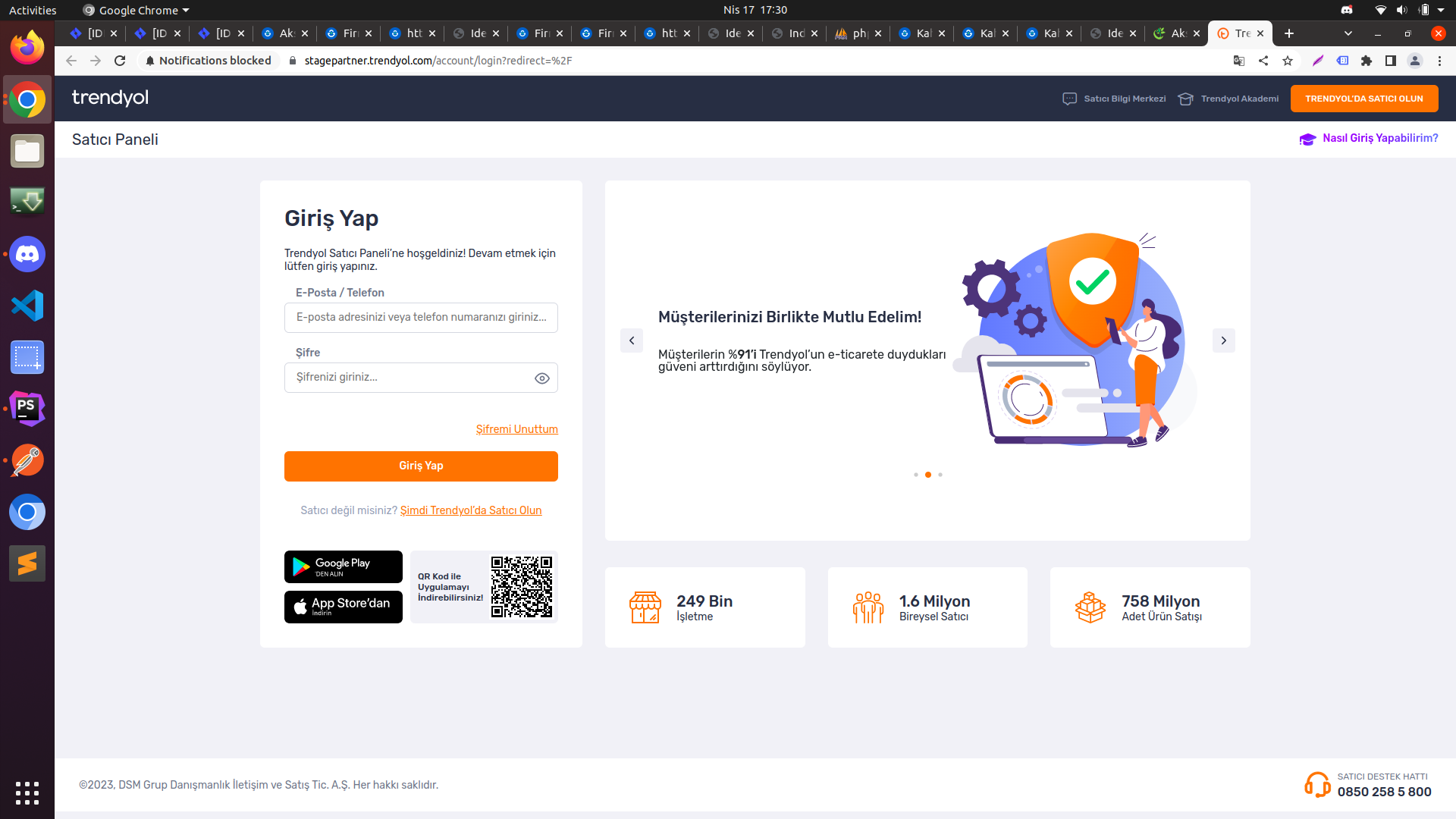Open a new tab with plus button
Screen dimensions: 1456x819
[1289, 33]
